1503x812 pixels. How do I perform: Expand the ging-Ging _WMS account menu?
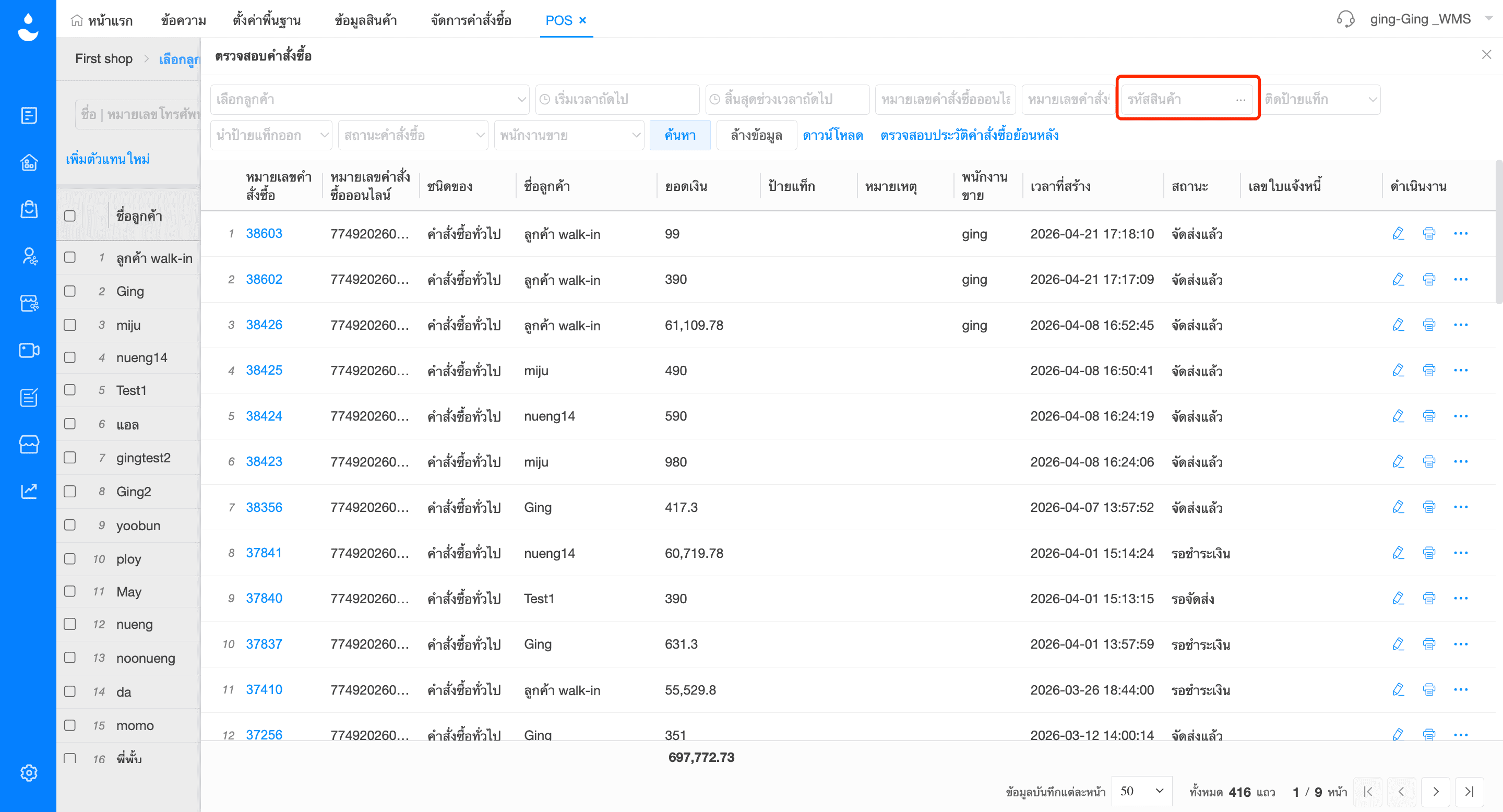click(x=1488, y=19)
